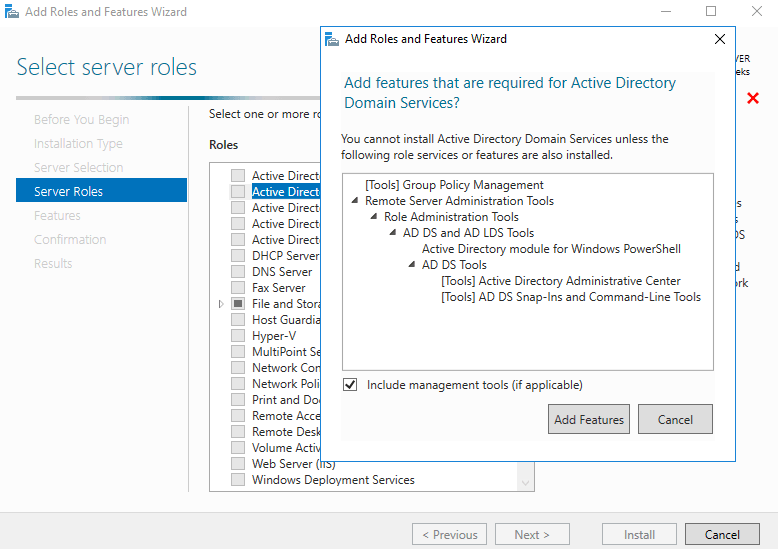Collapse Role Administration Tools node

click(x=374, y=216)
